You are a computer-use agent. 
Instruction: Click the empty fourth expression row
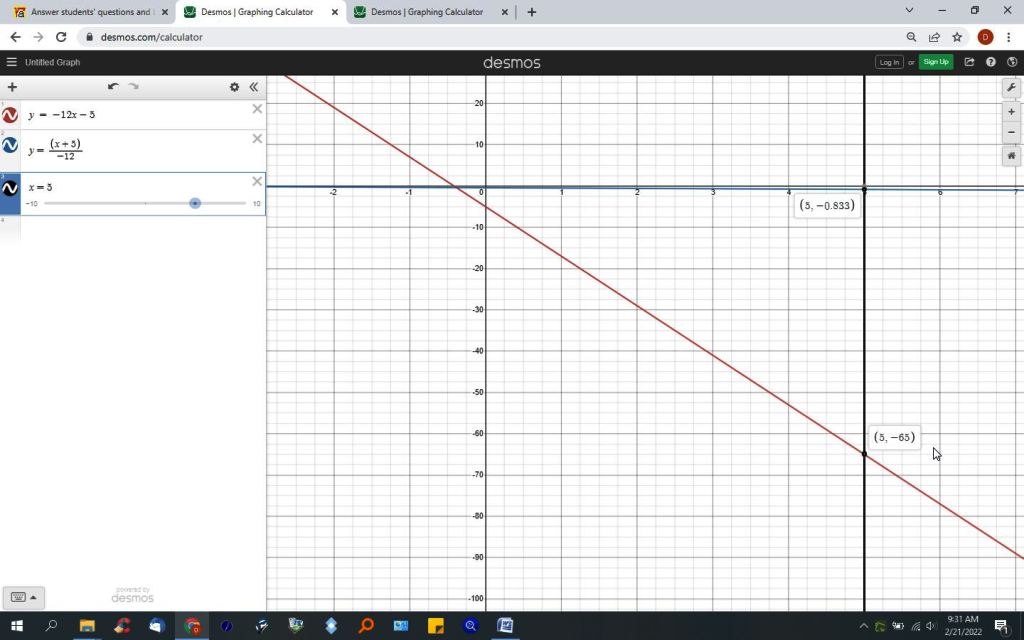(x=133, y=227)
